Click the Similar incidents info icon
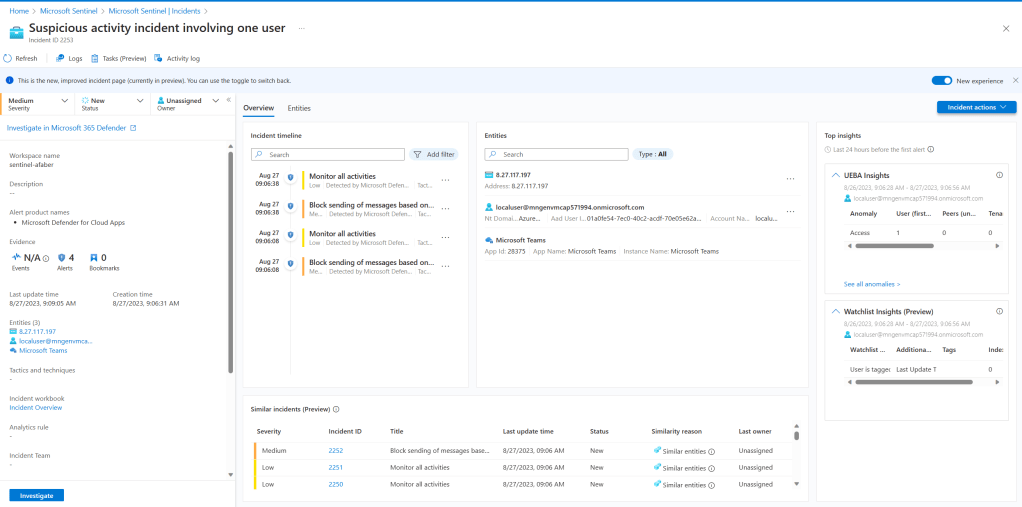This screenshot has width=1022, height=507. click(x=336, y=409)
